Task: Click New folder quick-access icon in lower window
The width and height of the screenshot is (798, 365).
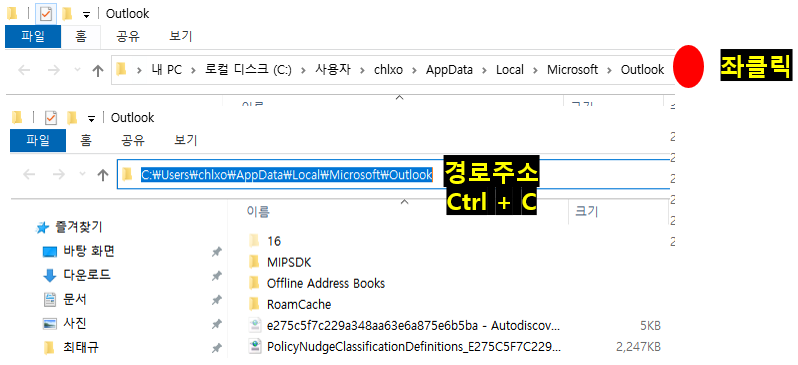Action: (72, 118)
